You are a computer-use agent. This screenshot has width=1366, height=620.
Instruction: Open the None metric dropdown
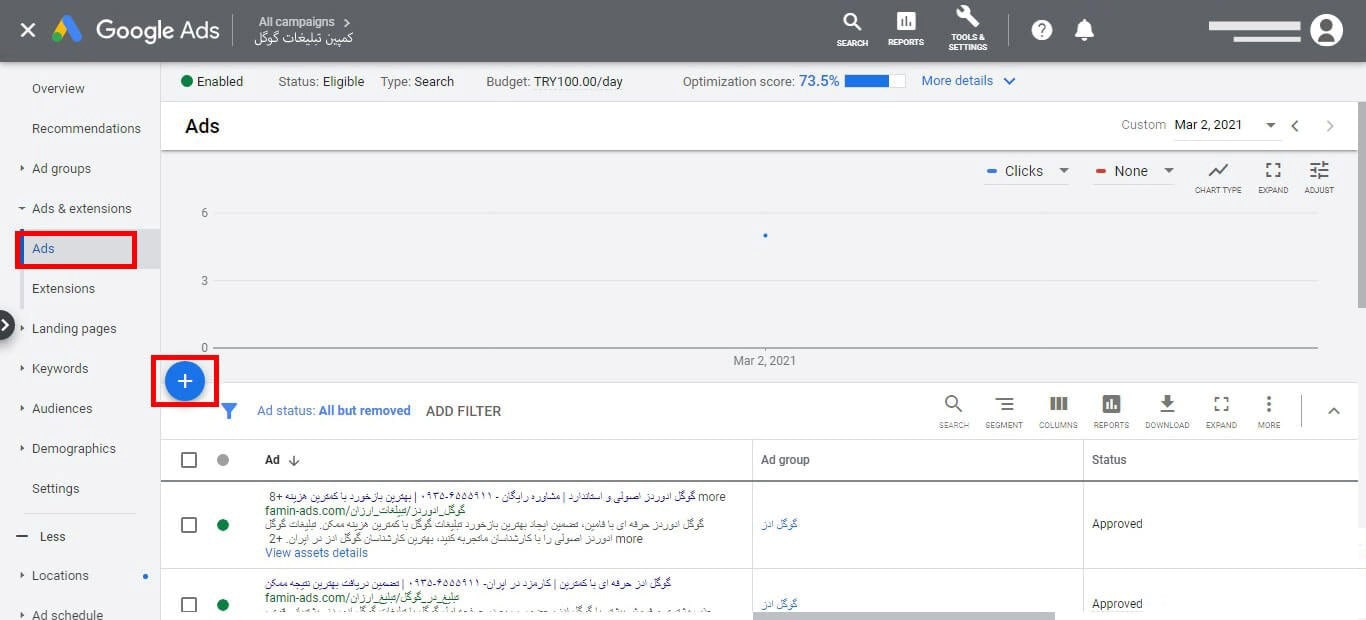(x=1134, y=171)
